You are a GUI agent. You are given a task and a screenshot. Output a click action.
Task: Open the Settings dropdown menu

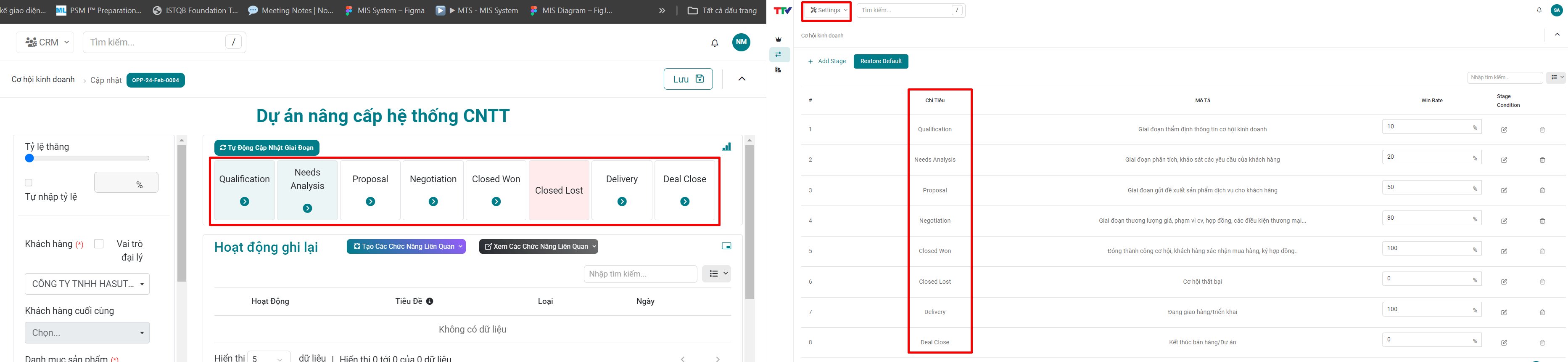pyautogui.click(x=828, y=11)
